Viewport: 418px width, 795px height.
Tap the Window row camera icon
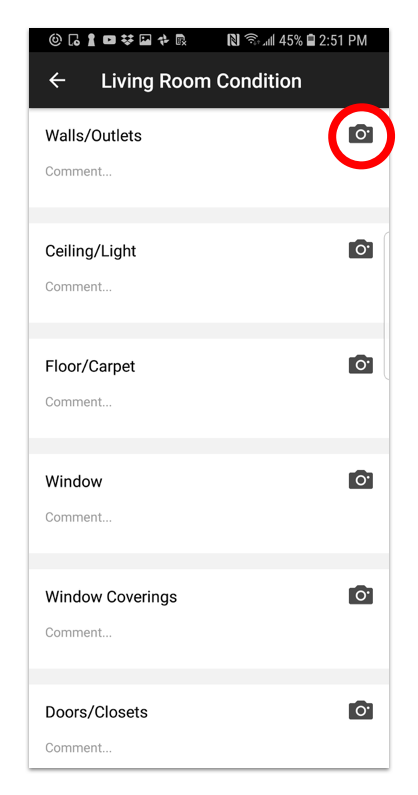click(361, 480)
